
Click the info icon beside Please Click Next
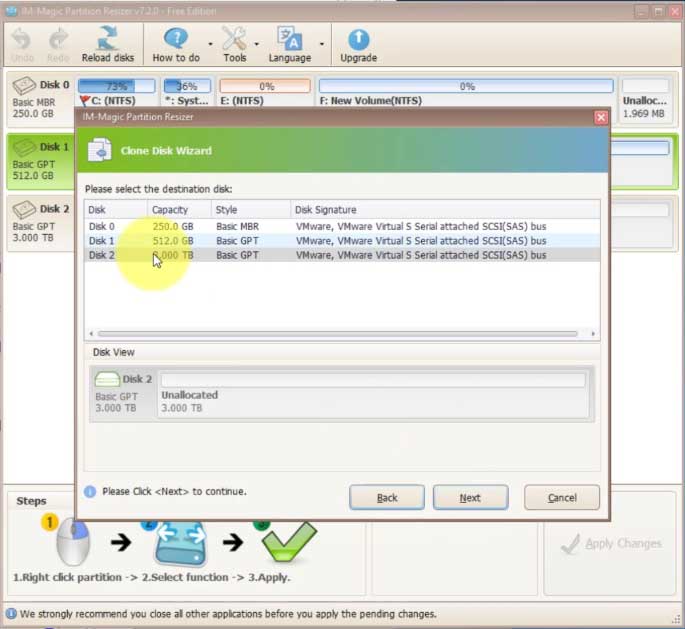(90, 492)
